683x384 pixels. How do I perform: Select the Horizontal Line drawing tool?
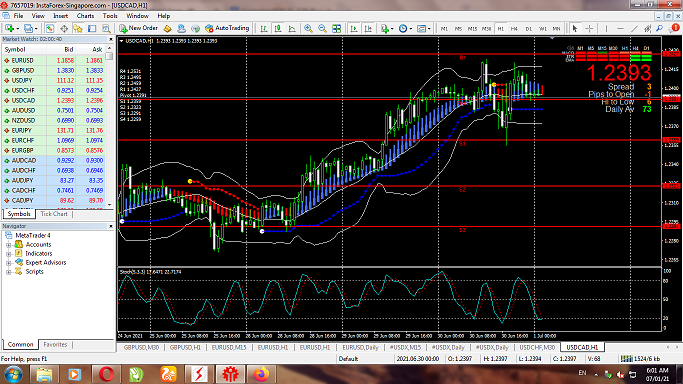point(620,28)
